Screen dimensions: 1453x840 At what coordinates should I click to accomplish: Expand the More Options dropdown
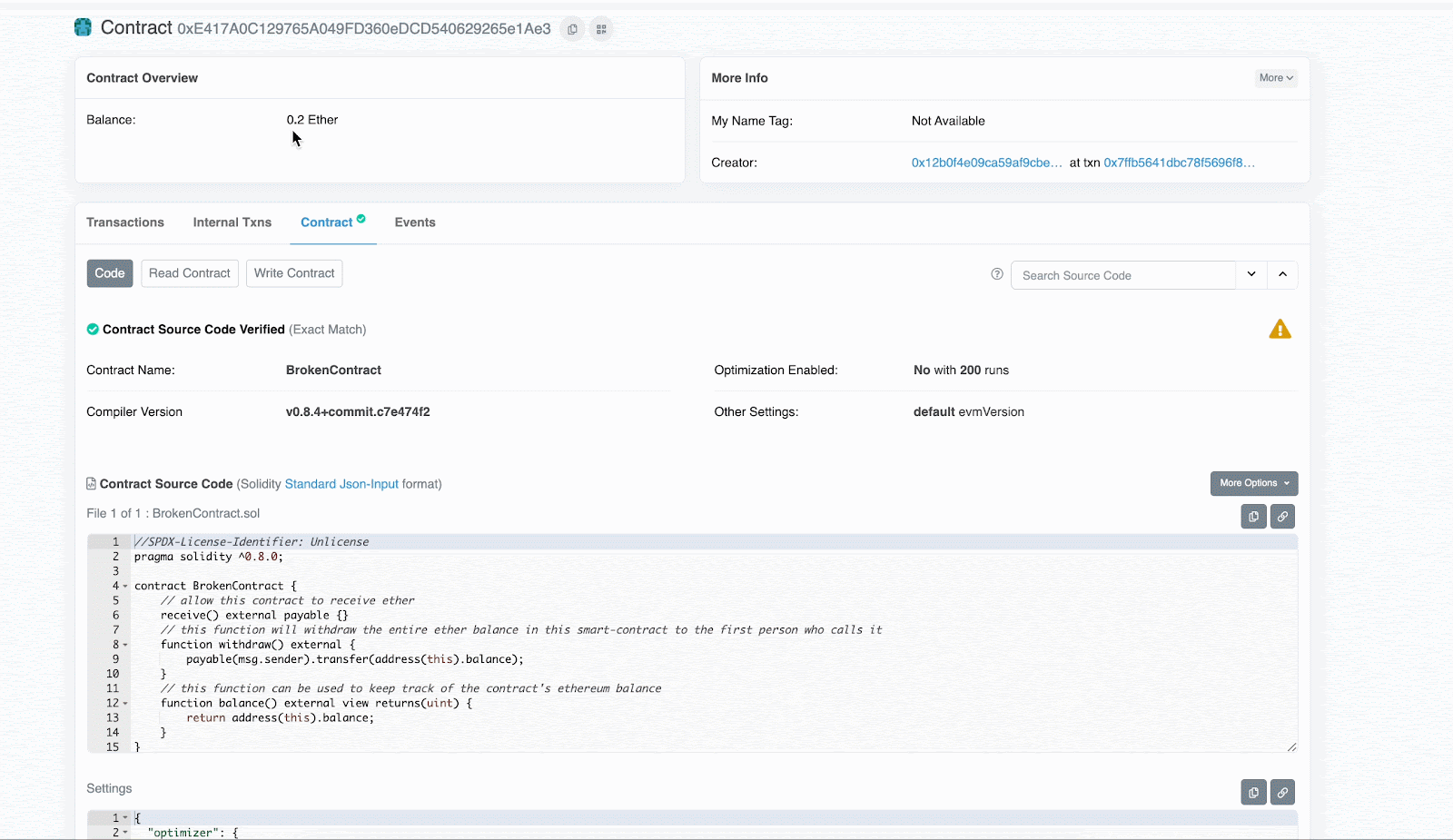[x=1253, y=483]
